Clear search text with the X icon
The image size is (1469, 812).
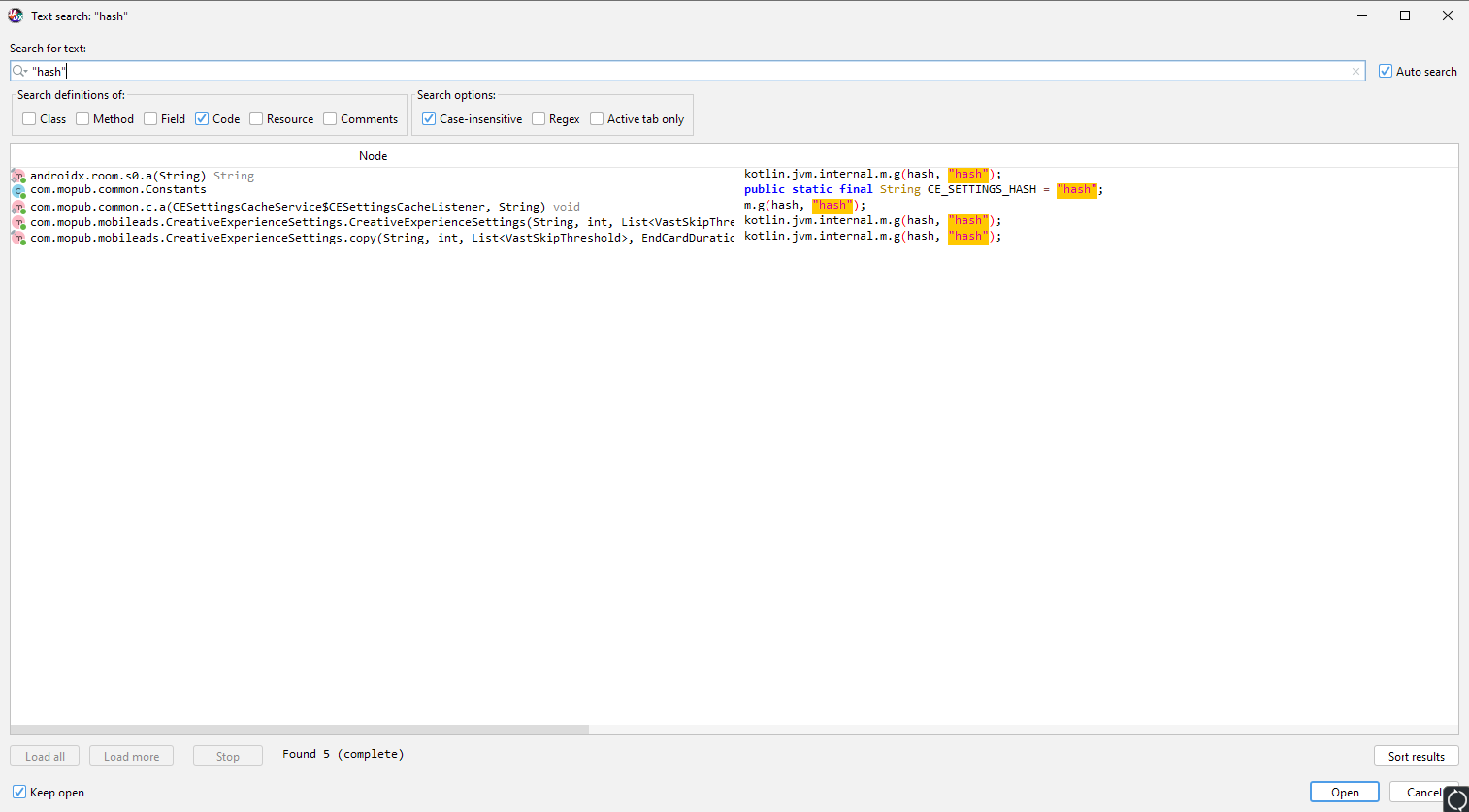point(1355,72)
